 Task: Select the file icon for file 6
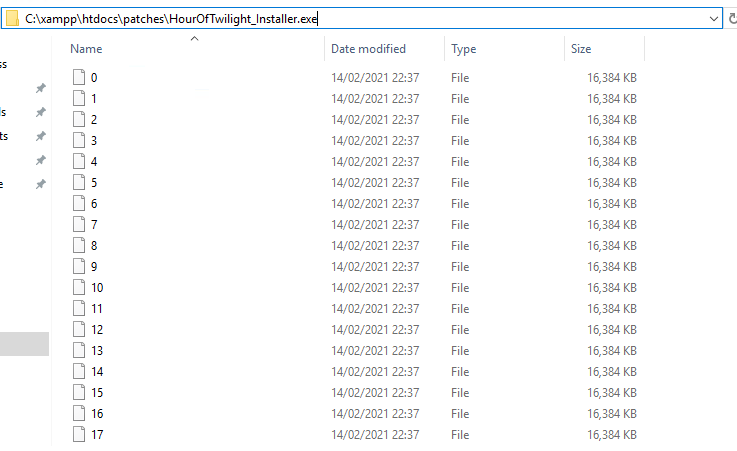79,203
